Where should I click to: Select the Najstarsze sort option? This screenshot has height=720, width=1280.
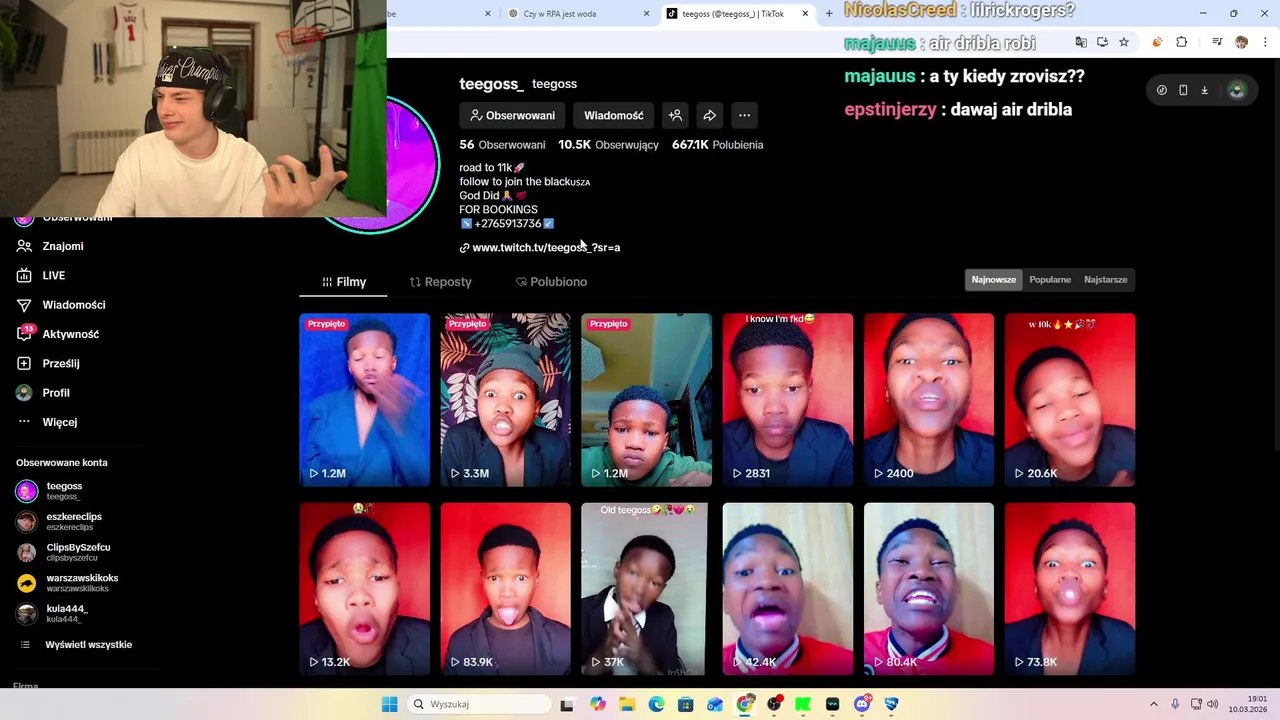(x=1105, y=280)
